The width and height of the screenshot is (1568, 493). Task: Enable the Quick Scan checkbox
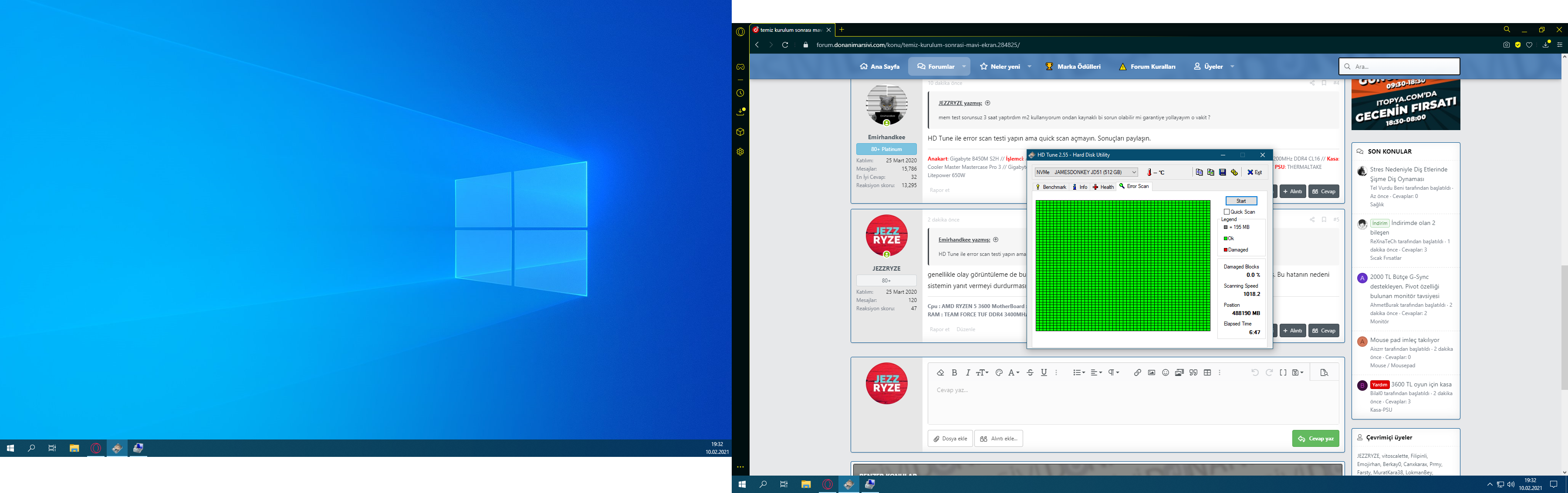(1227, 211)
